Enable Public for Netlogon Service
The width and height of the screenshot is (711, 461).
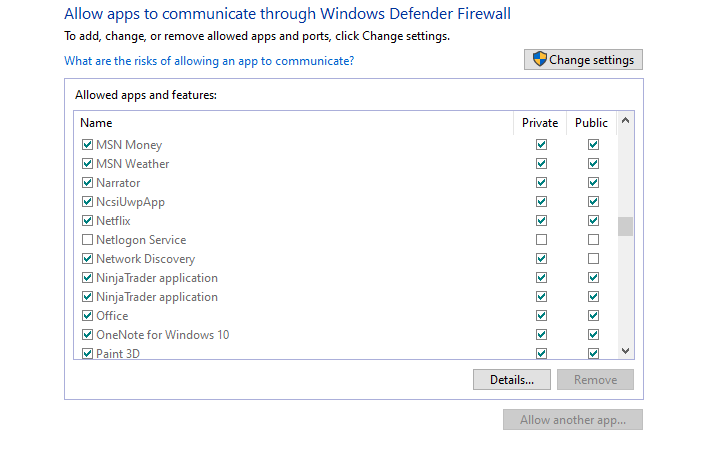[593, 240]
